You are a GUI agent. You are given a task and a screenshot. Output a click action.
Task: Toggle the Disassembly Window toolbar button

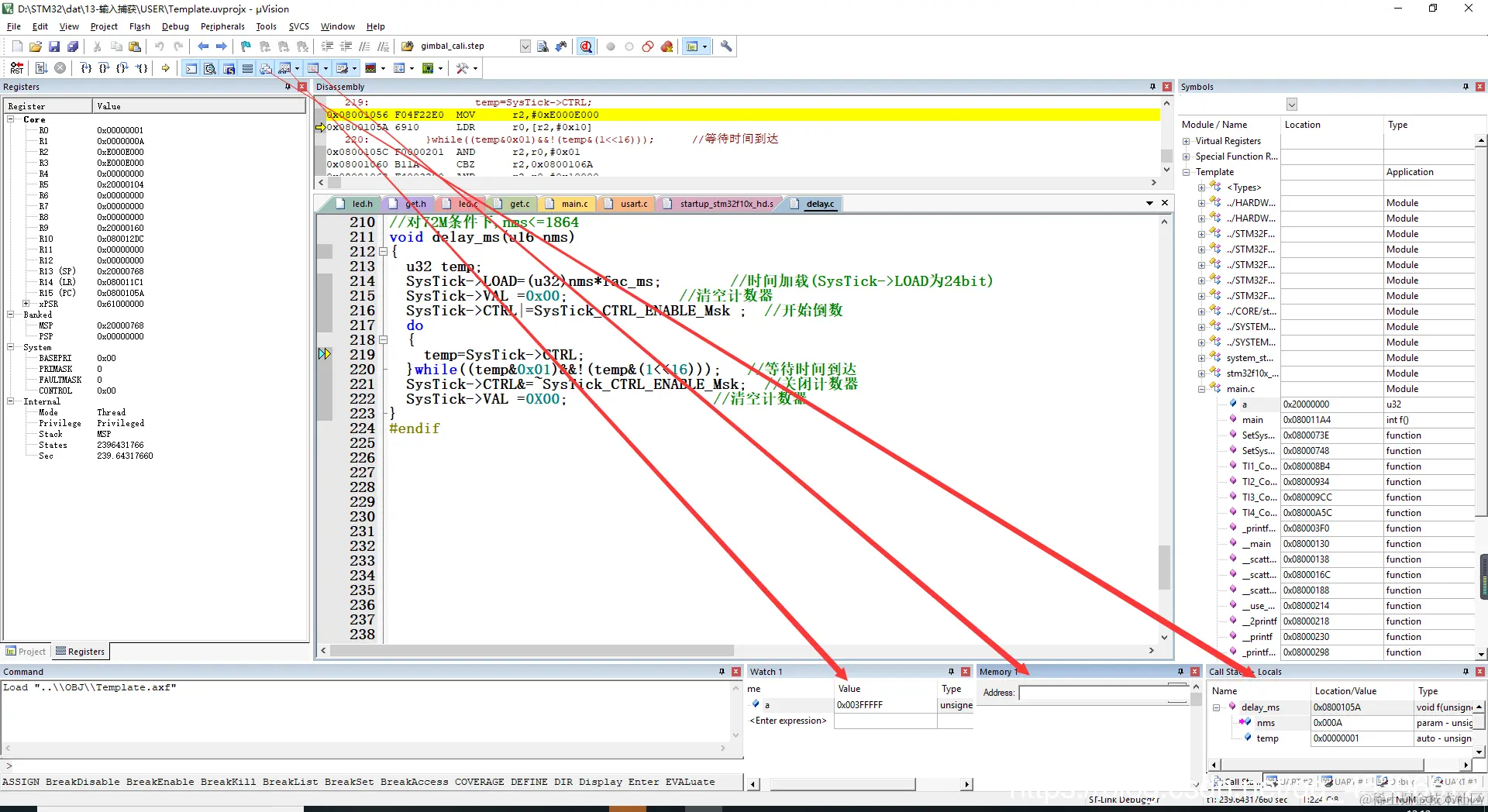click(x=209, y=68)
